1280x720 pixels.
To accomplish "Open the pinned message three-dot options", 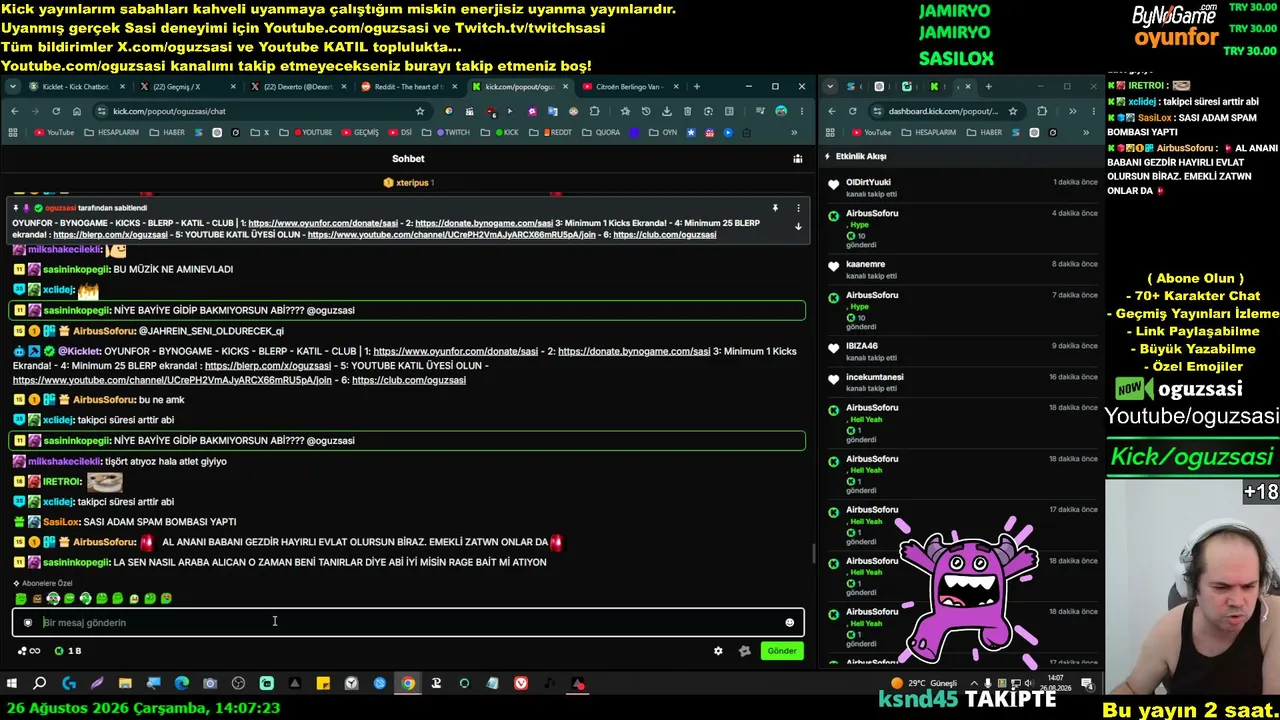I will [x=798, y=208].
